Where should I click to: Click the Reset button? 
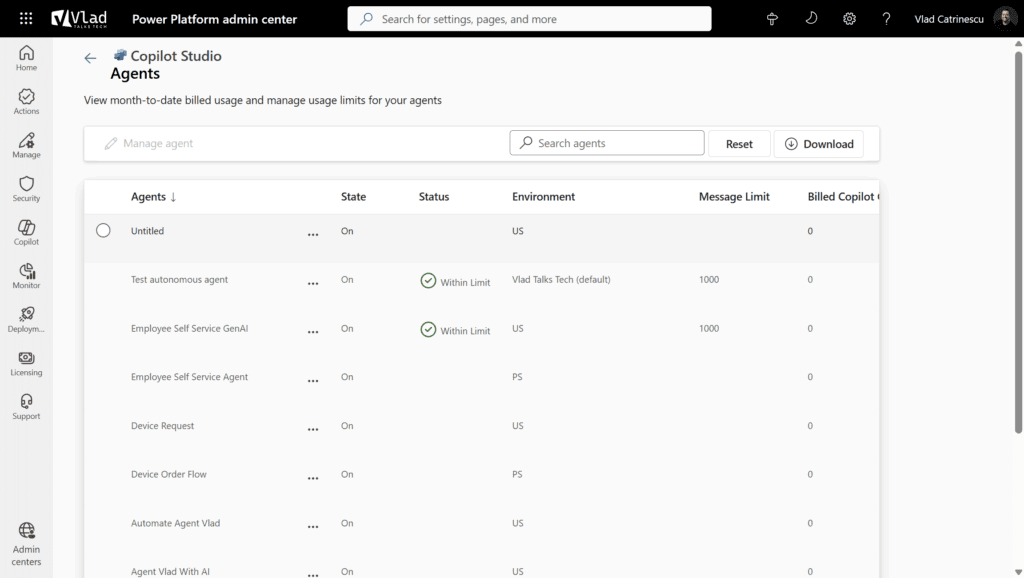[x=739, y=144]
